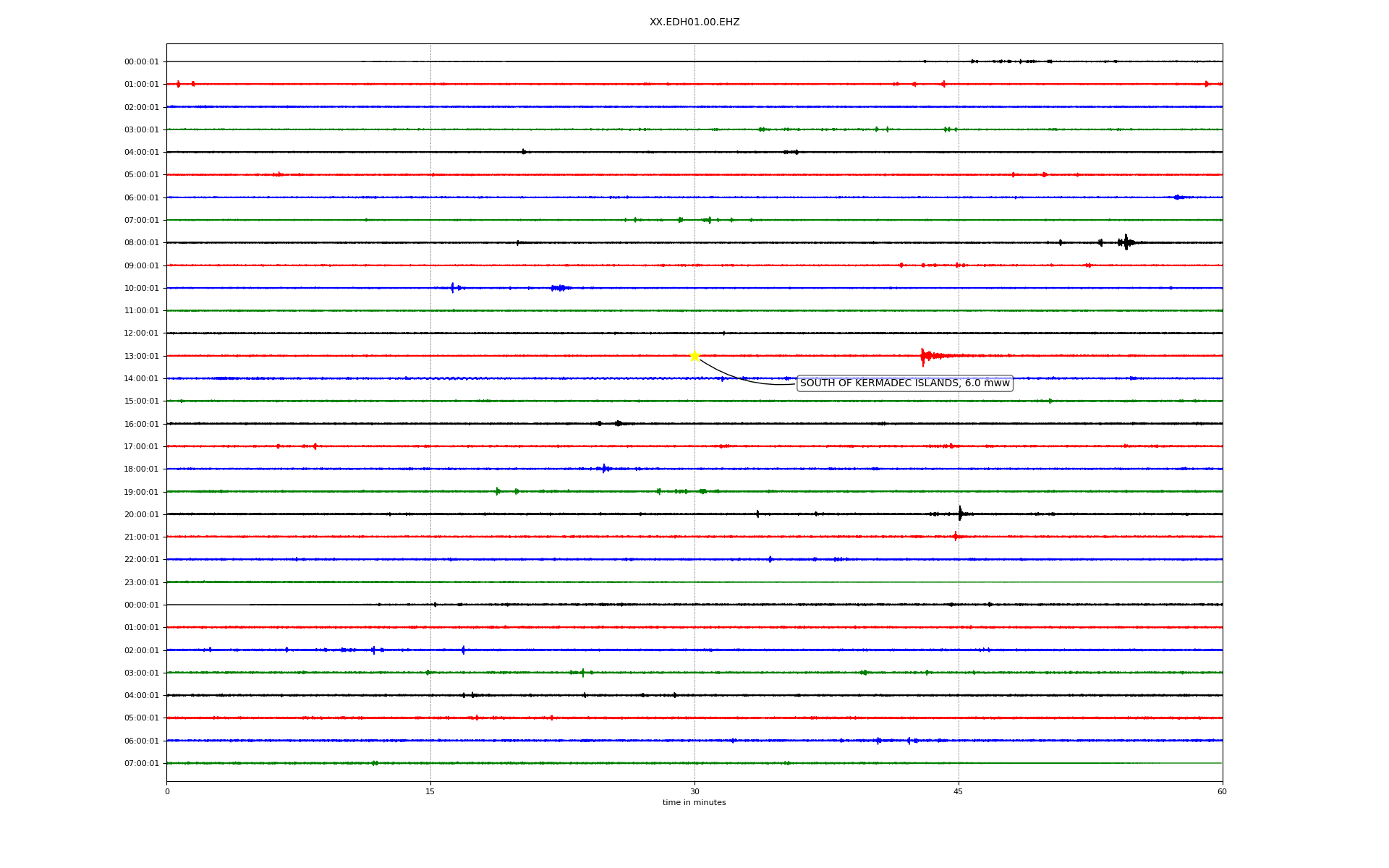The width and height of the screenshot is (1389, 868).
Task: Click the 'time in minutes' axis label
Action: 694,802
